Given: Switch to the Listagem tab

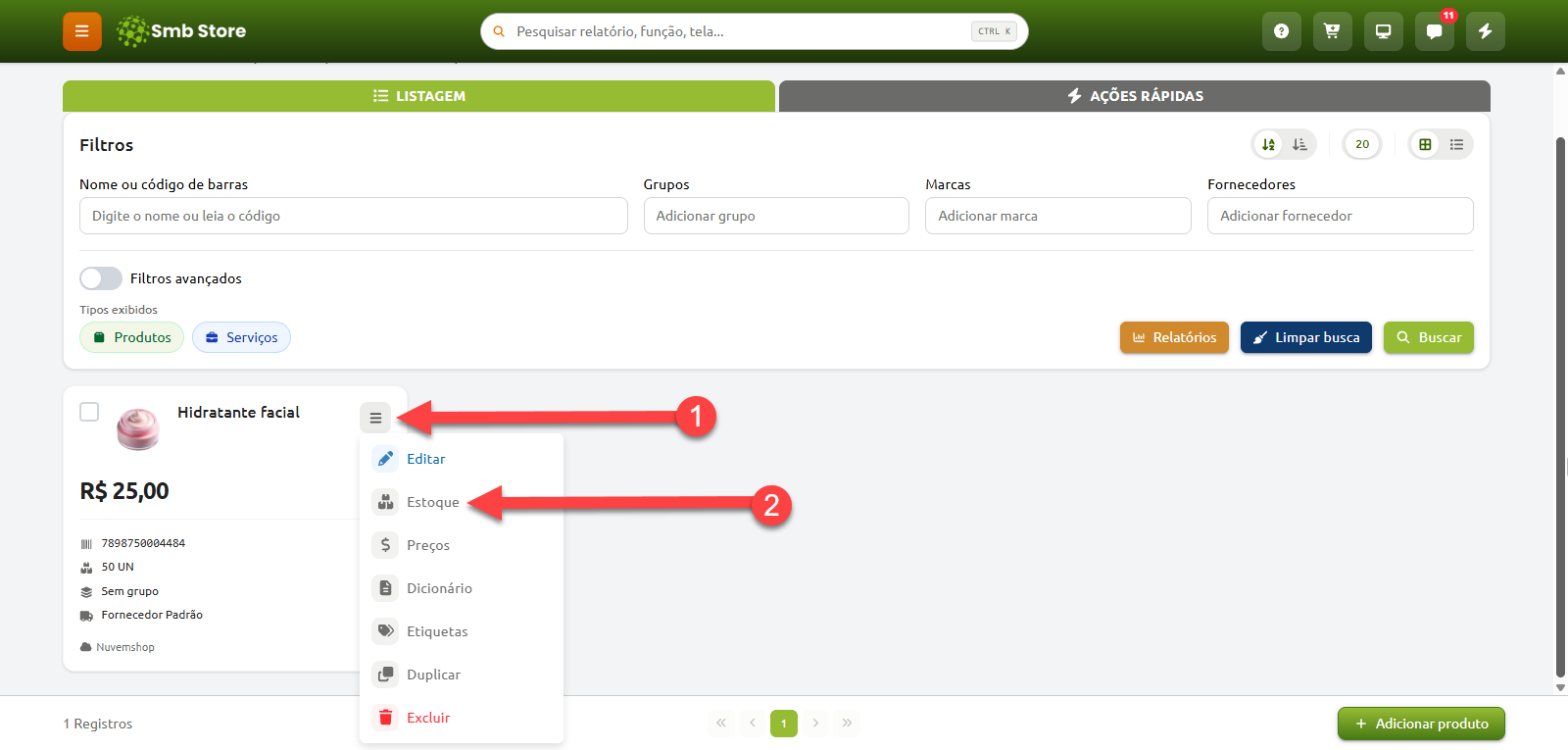Looking at the screenshot, I should click(x=418, y=96).
